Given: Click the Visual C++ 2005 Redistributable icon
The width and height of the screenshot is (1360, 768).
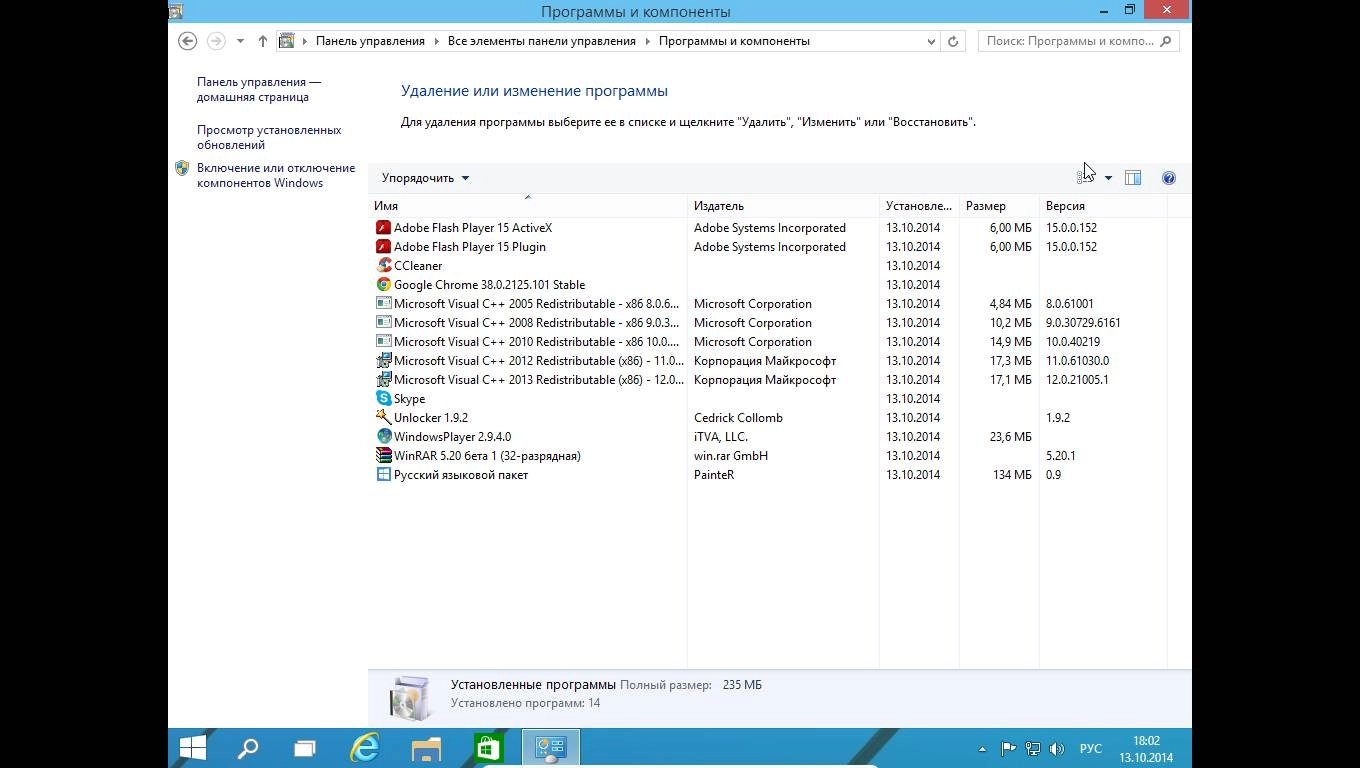Looking at the screenshot, I should pos(383,304).
